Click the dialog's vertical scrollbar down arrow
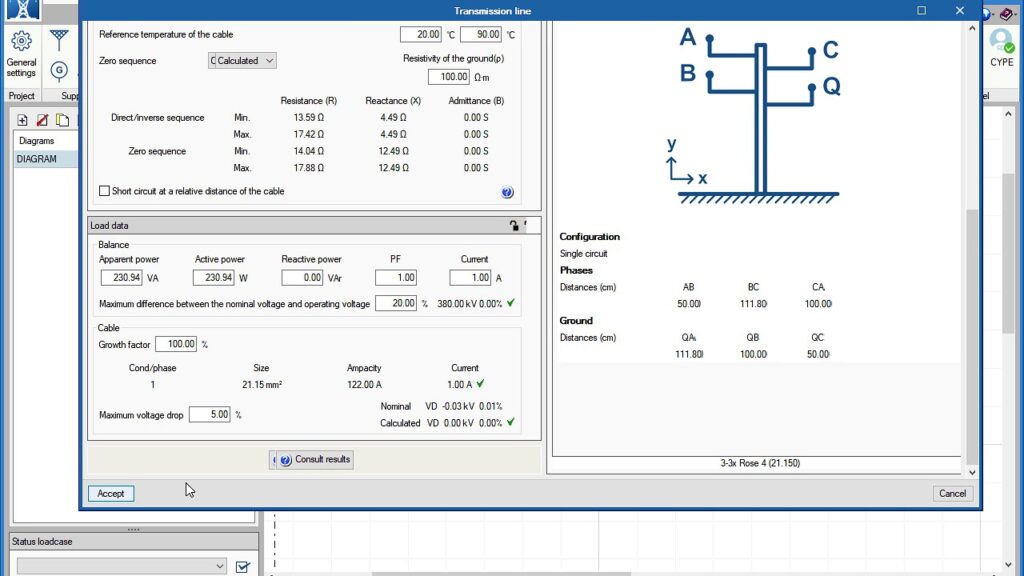1024x576 pixels. coord(973,472)
